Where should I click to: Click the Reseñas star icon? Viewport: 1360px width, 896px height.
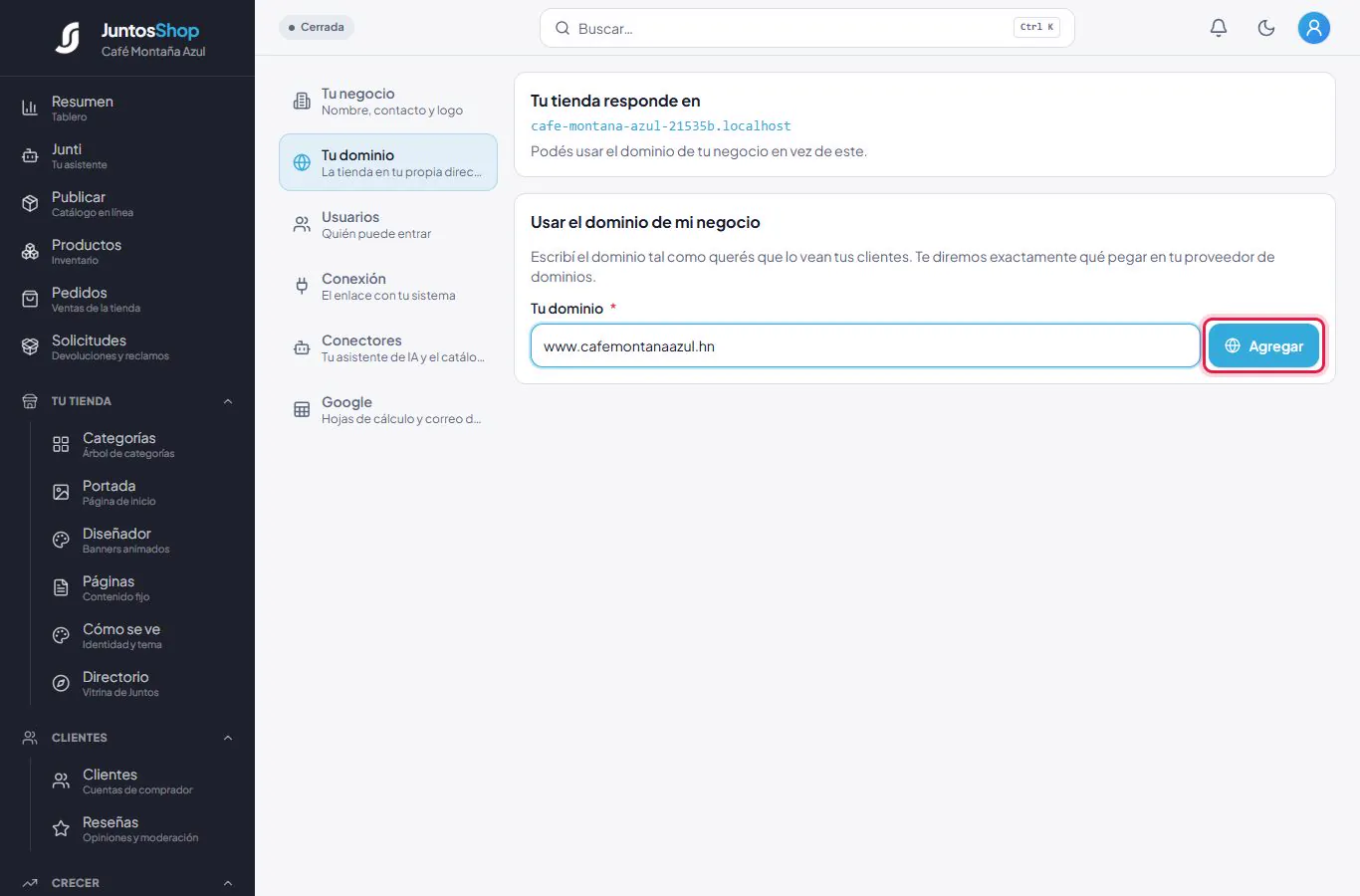61,828
